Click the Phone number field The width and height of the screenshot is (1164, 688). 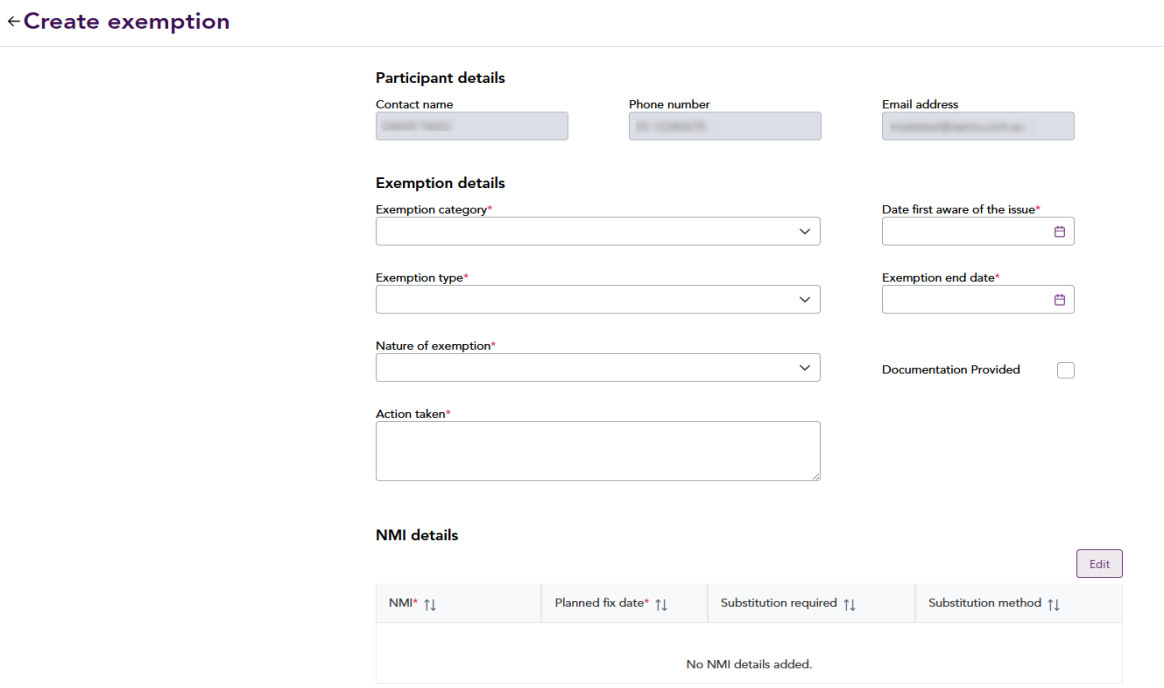[724, 126]
